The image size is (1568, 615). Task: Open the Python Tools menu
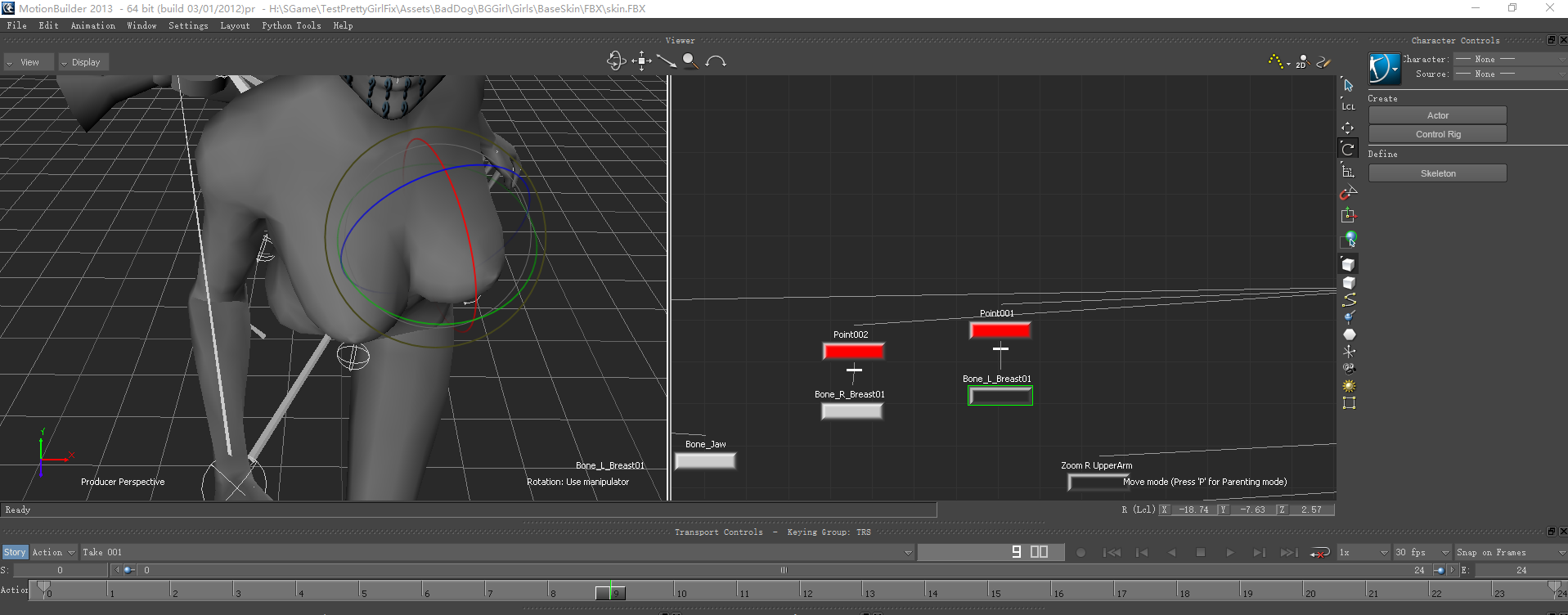(x=291, y=25)
